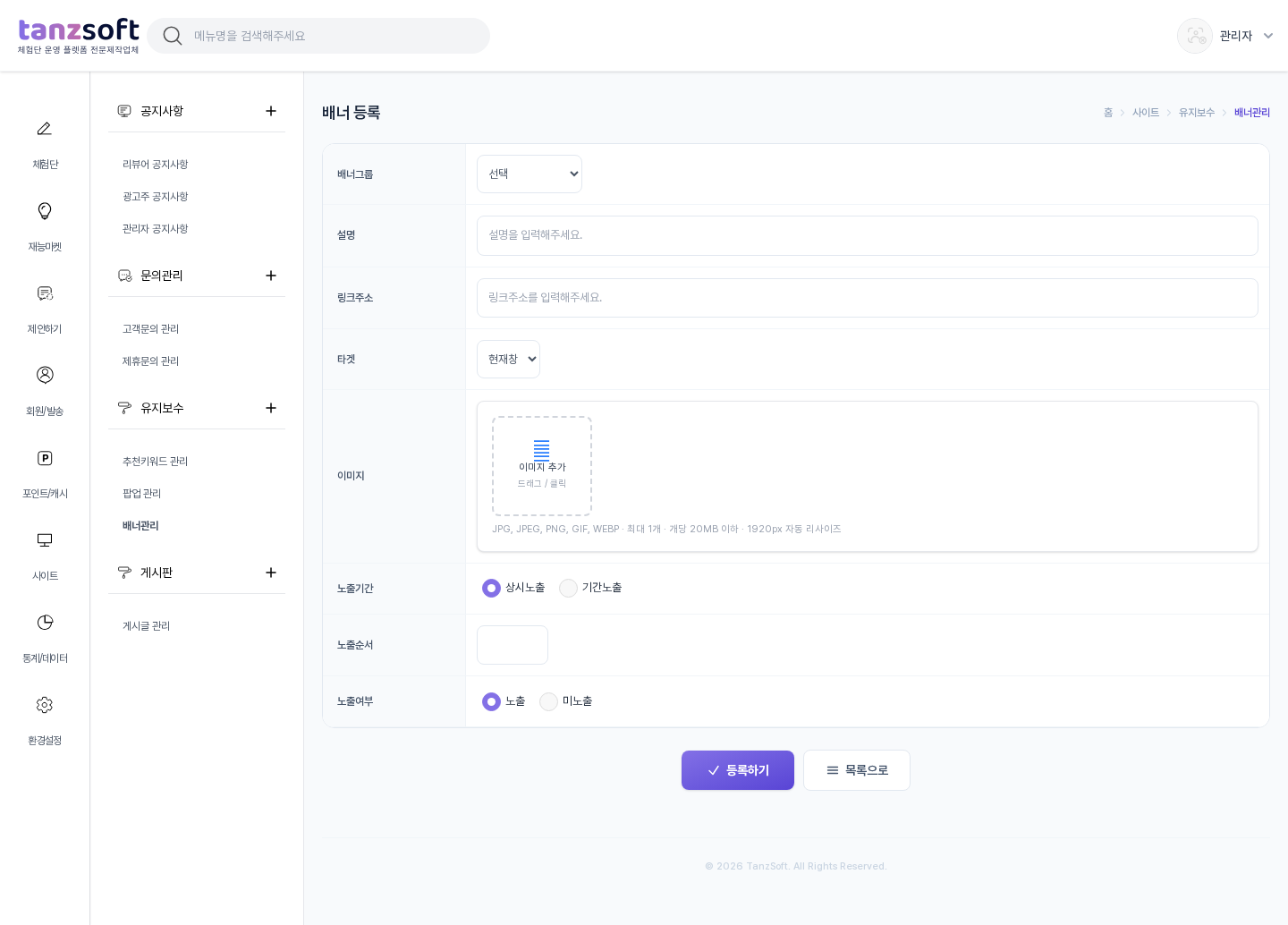The image size is (1288, 925).
Task: Open the 체험단 pencil icon in sidebar
Action: coord(44,129)
